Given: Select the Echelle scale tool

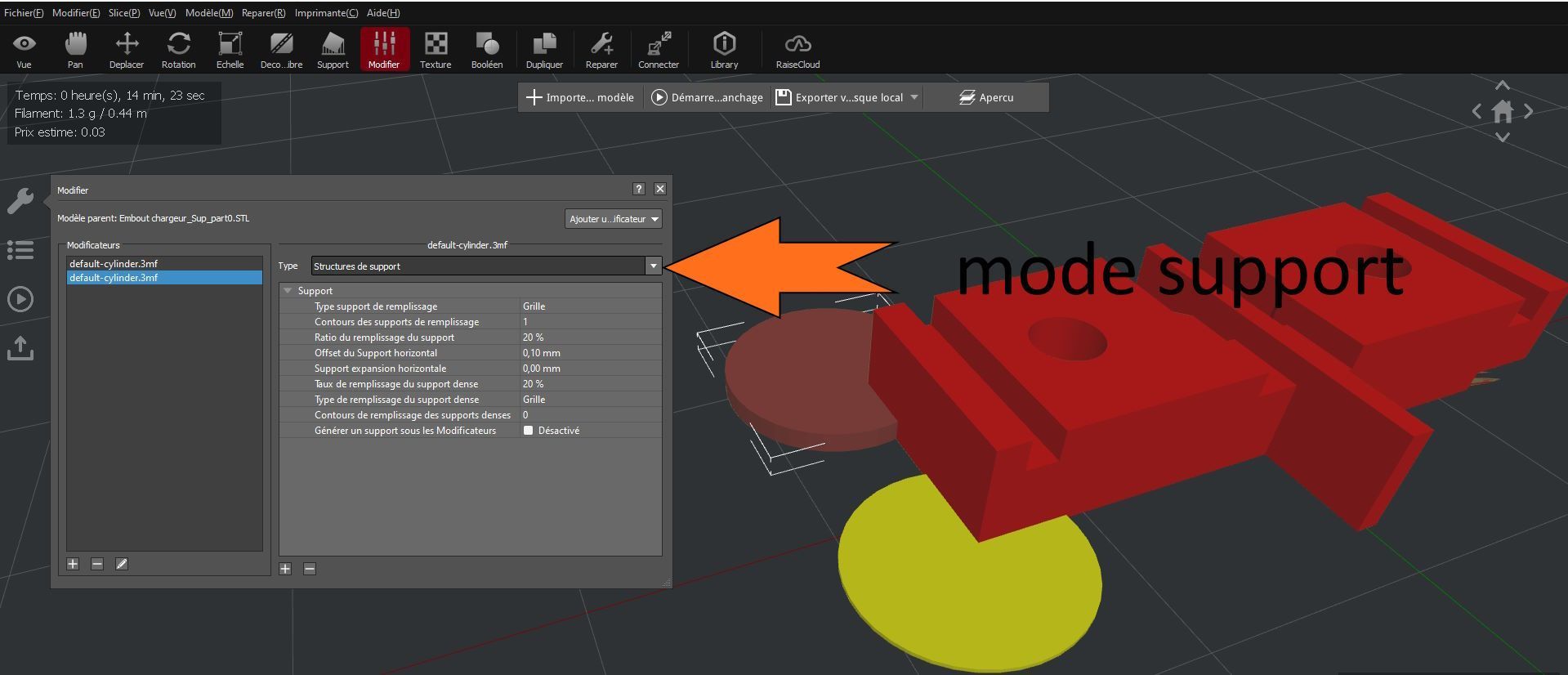Looking at the screenshot, I should point(230,50).
